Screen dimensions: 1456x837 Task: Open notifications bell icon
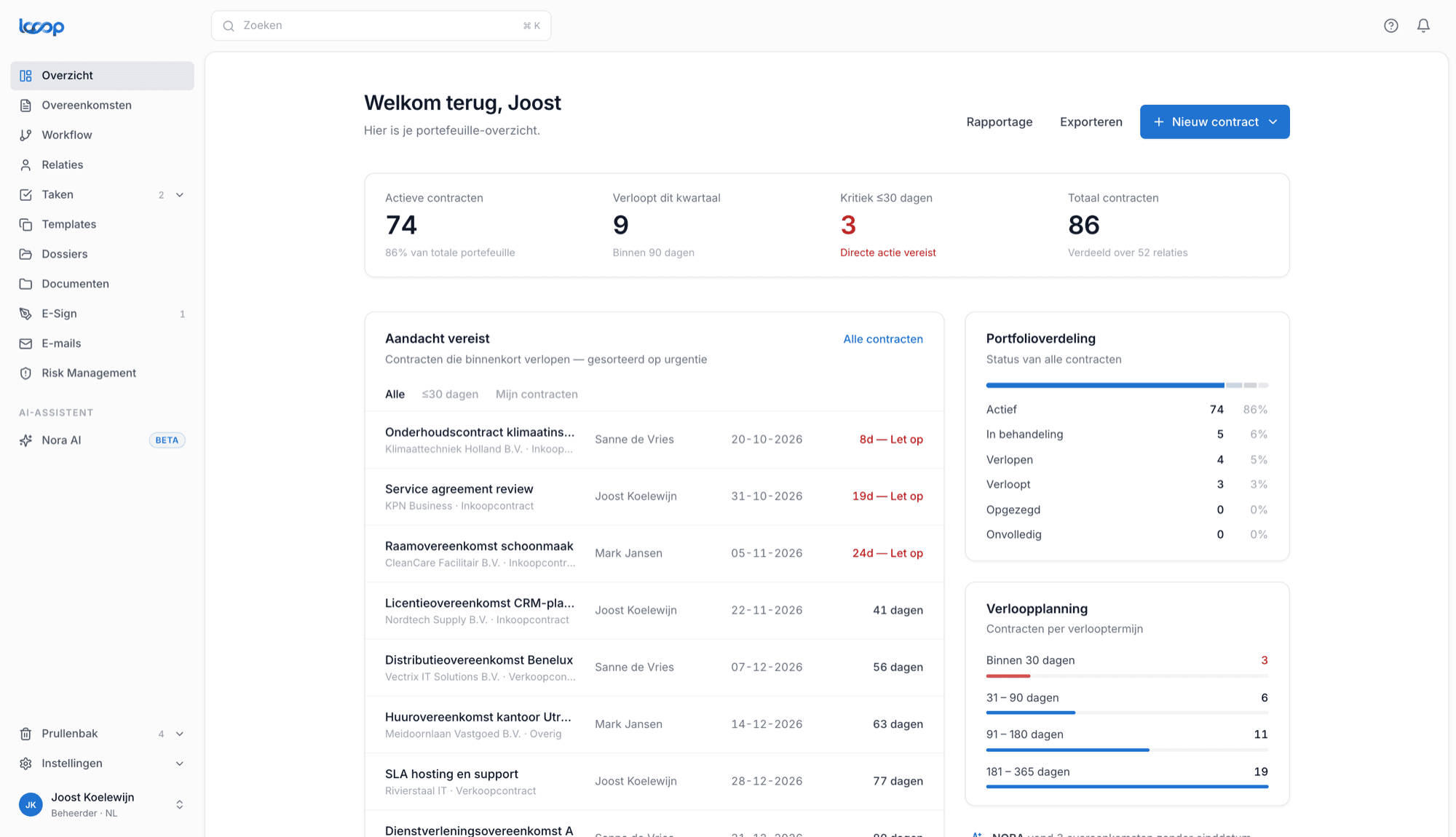click(x=1423, y=25)
